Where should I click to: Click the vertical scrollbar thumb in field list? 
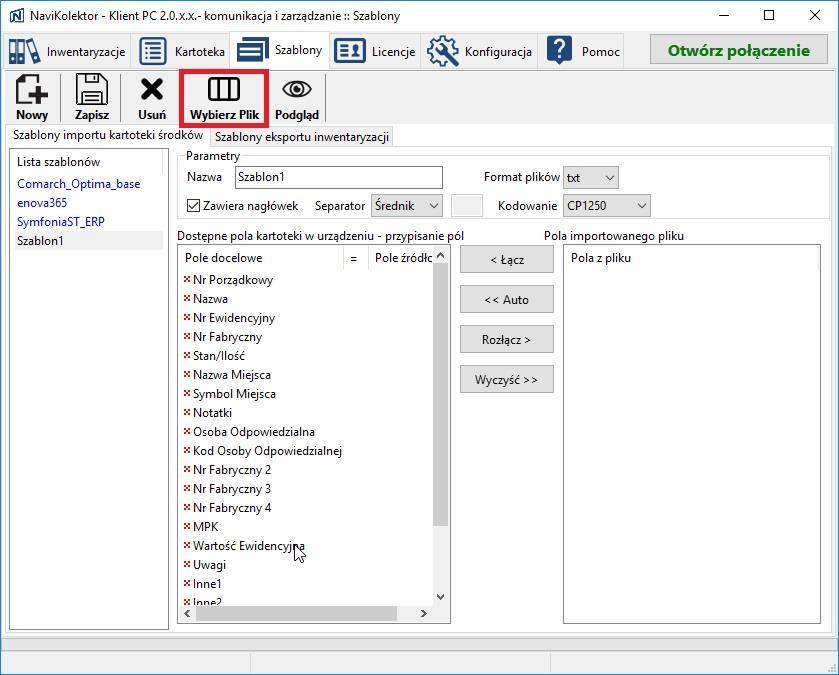(440, 395)
